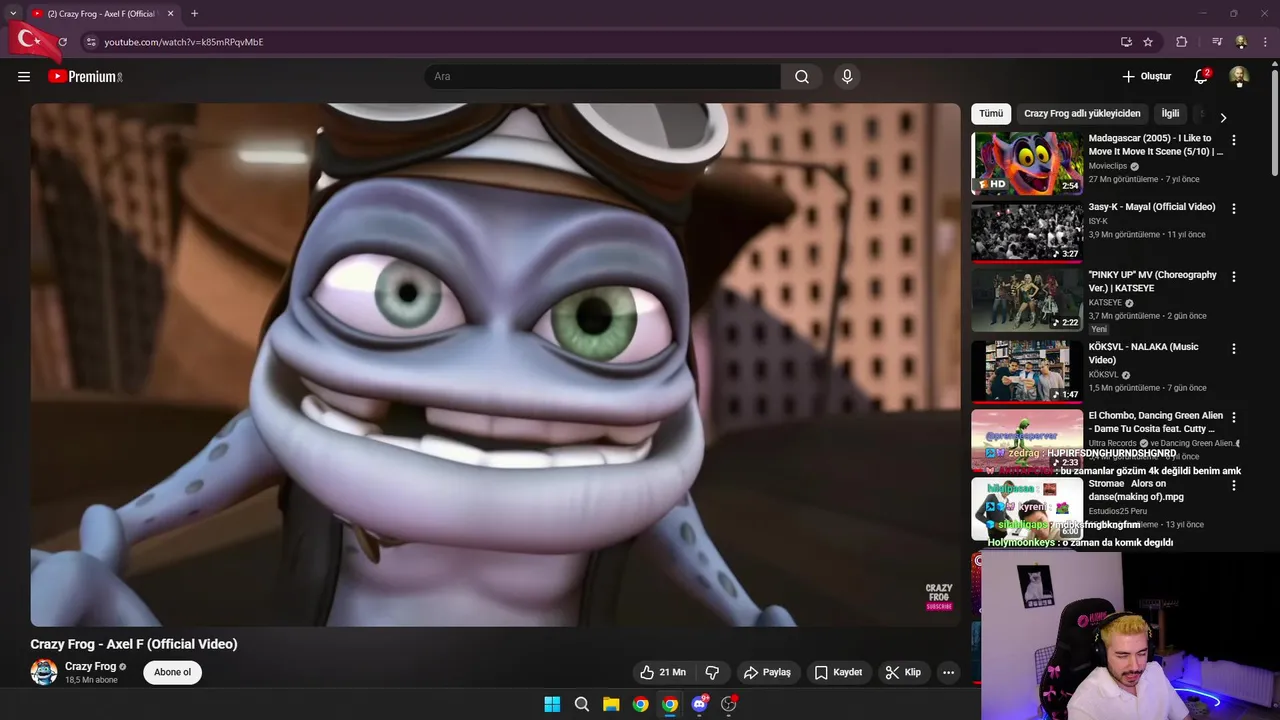Select the Tümü filter chip
The width and height of the screenshot is (1280, 720).
pyautogui.click(x=991, y=114)
